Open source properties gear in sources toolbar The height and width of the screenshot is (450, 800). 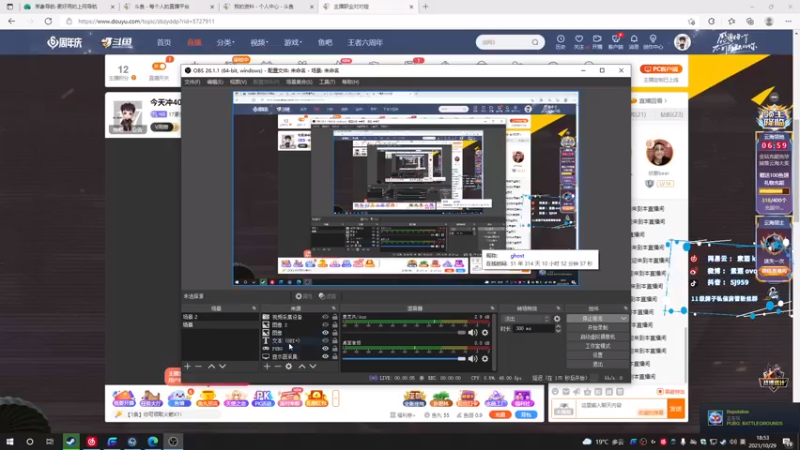point(289,366)
